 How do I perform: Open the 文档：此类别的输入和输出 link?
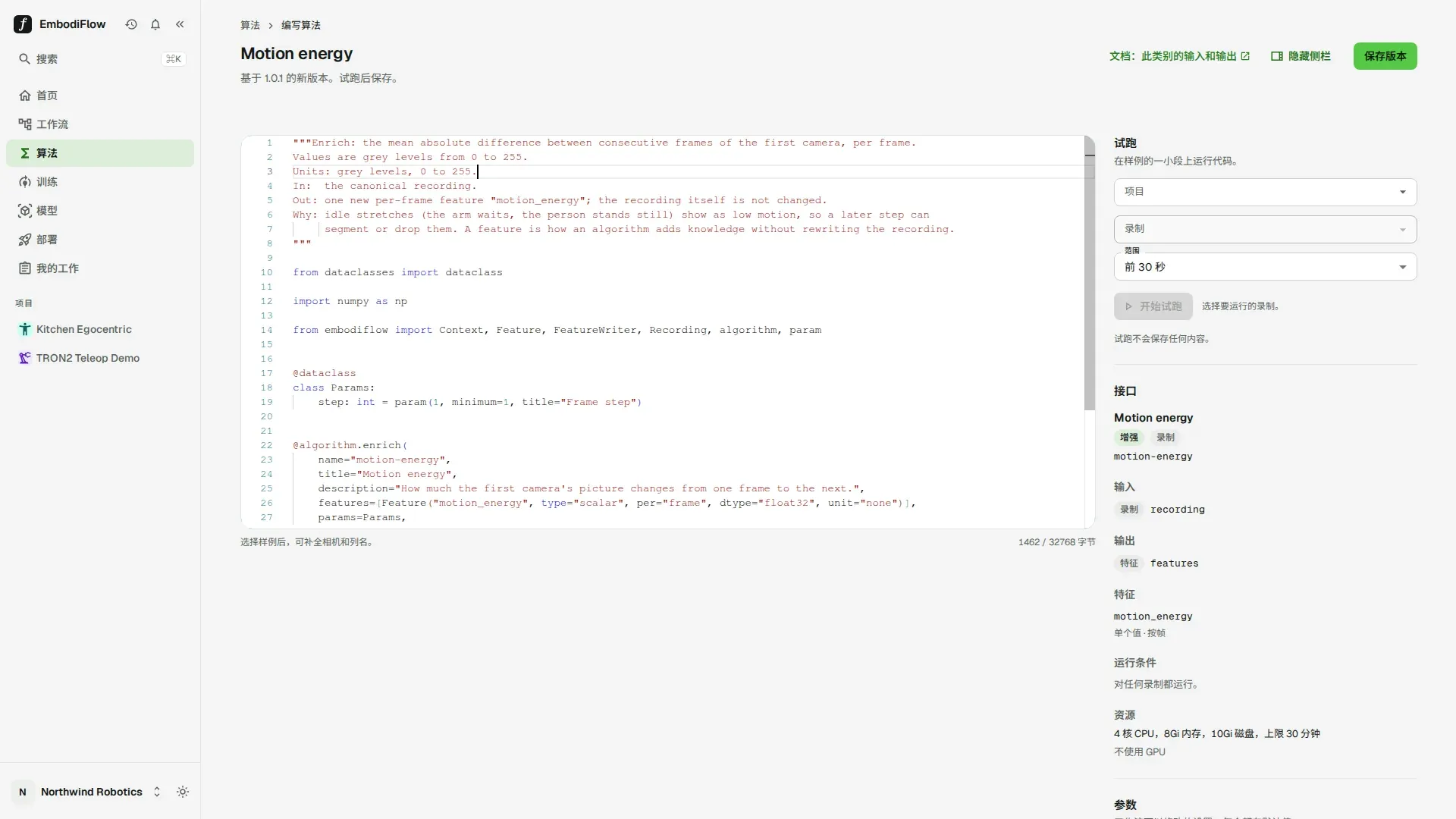point(1179,56)
